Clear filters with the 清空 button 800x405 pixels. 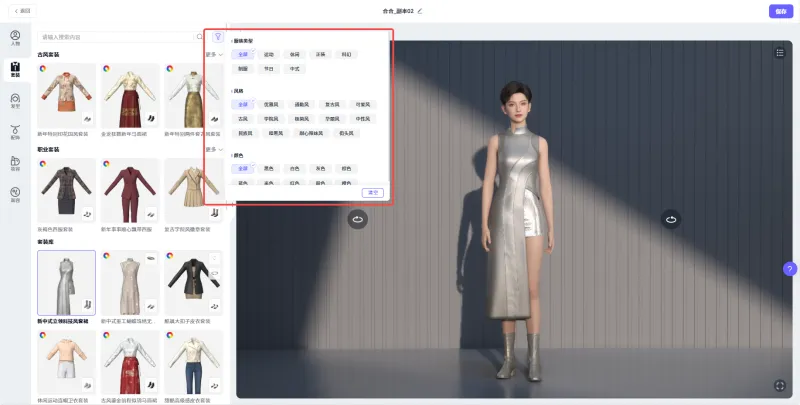pyautogui.click(x=372, y=192)
